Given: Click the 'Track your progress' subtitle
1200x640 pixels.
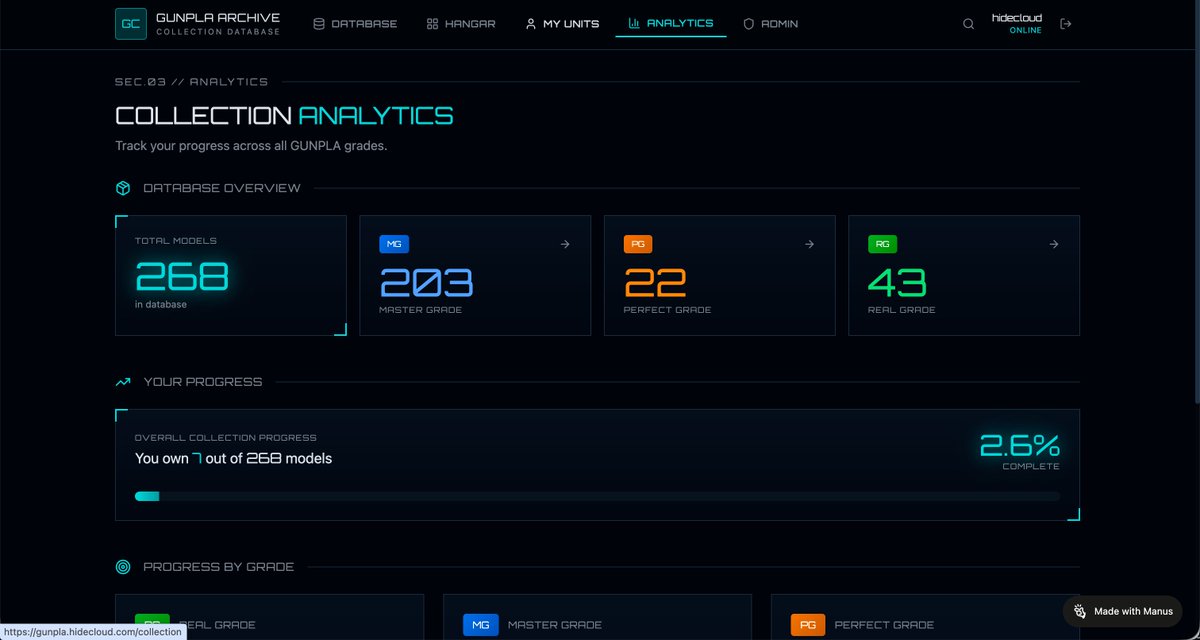Looking at the screenshot, I should (x=251, y=146).
